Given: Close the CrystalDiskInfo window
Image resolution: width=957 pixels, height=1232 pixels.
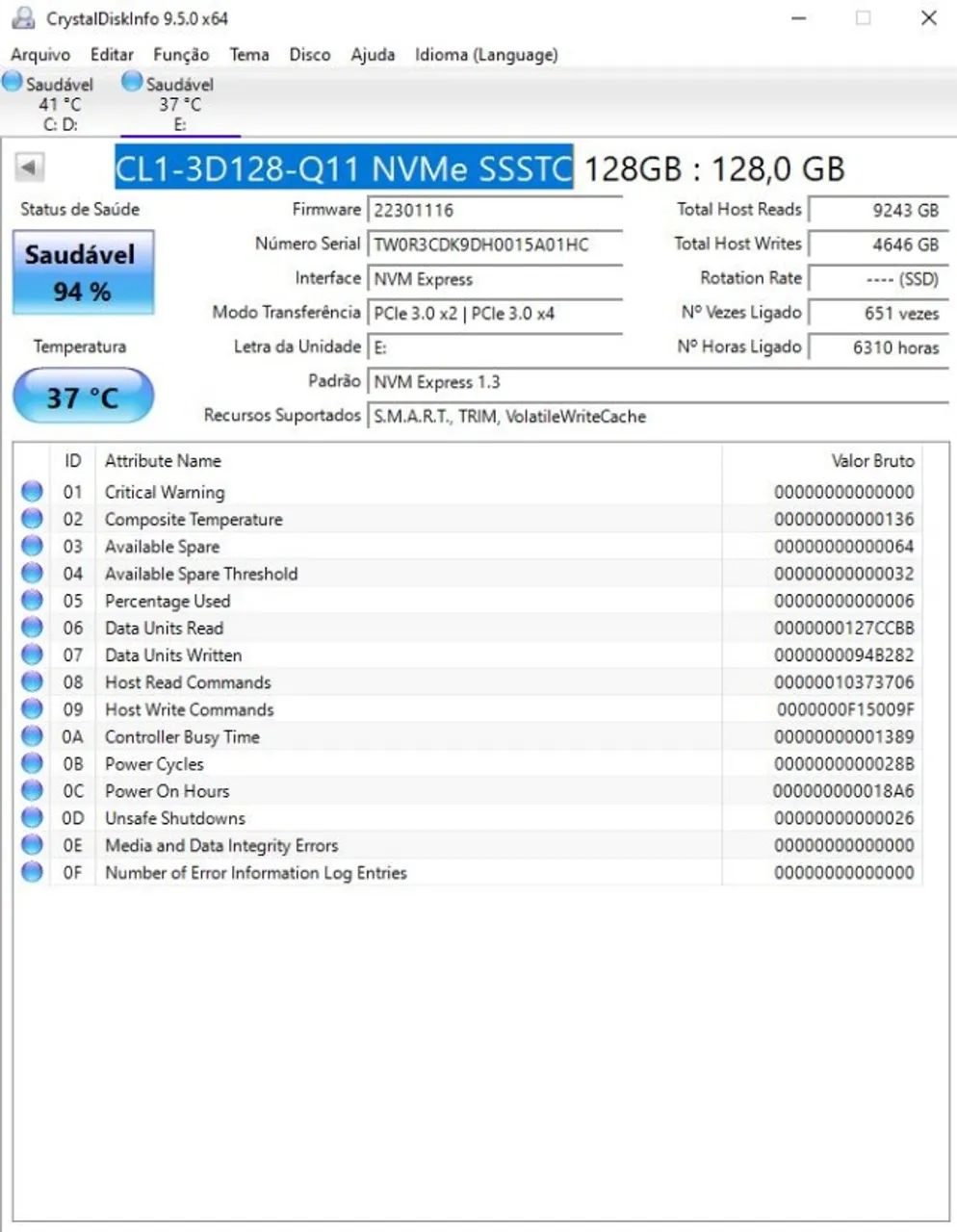Looking at the screenshot, I should (928, 18).
